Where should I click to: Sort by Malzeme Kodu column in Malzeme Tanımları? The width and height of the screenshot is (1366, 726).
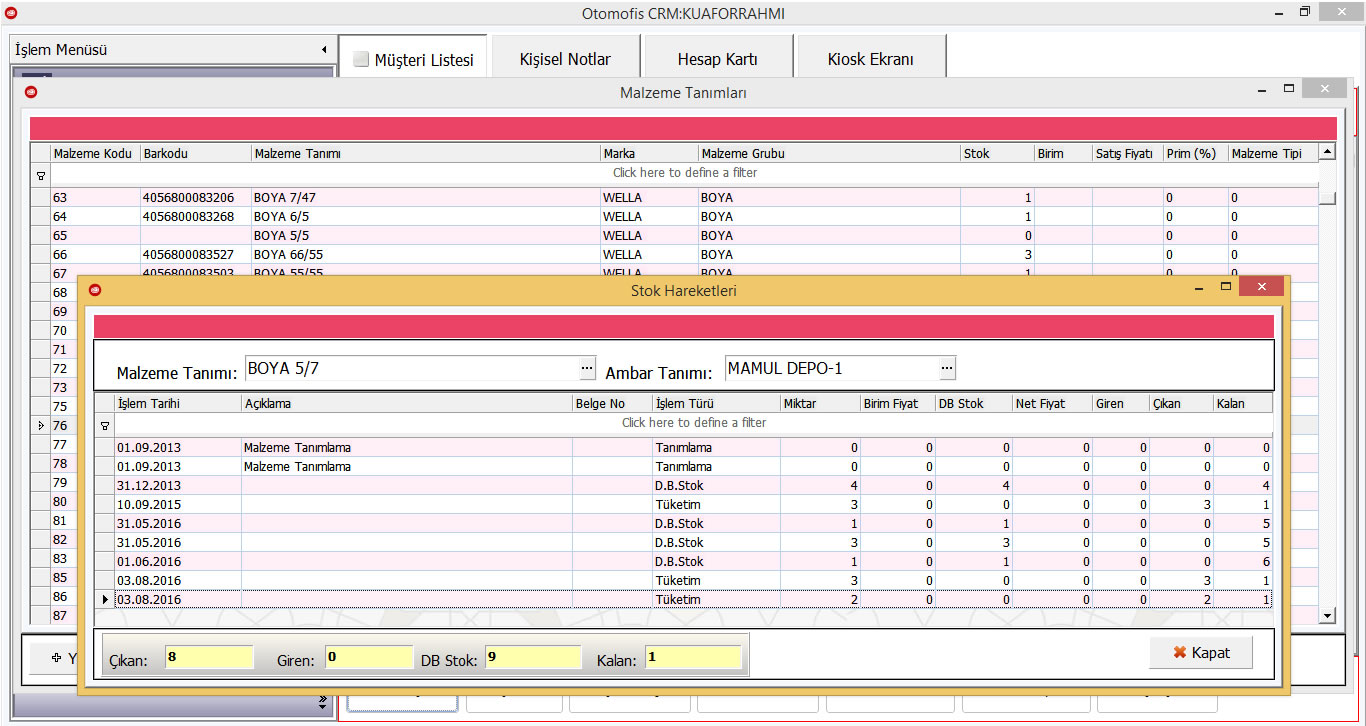click(96, 154)
